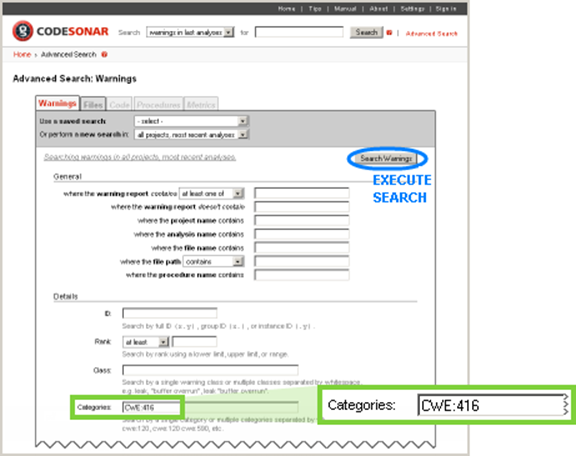
Task: Focus warning report doesn't contain field
Action: [x=302, y=207]
